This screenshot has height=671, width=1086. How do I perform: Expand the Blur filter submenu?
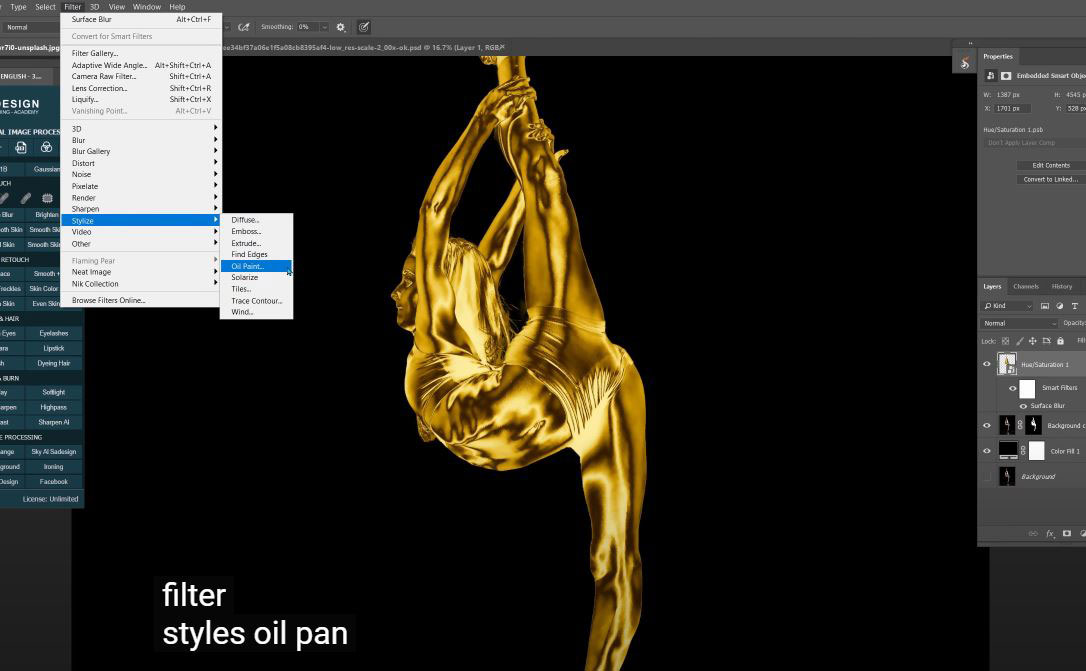coord(141,140)
